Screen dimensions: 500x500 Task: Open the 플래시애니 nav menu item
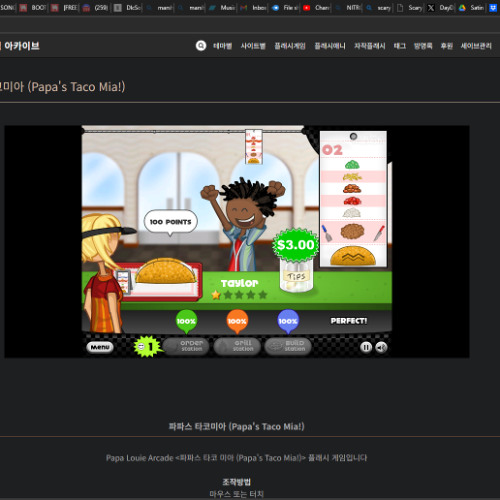[330, 46]
